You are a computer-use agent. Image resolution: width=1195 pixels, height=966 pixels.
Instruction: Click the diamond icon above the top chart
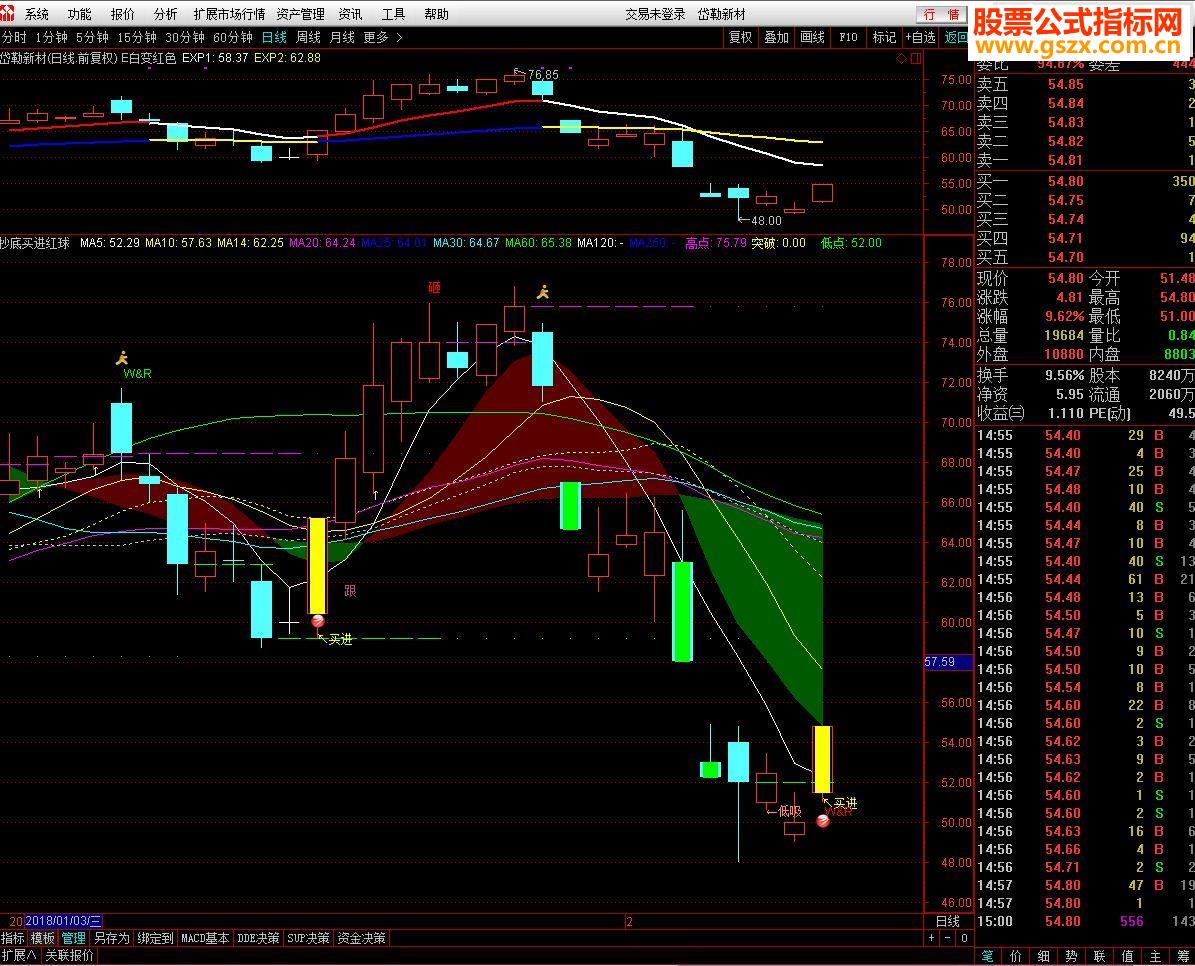tap(902, 58)
